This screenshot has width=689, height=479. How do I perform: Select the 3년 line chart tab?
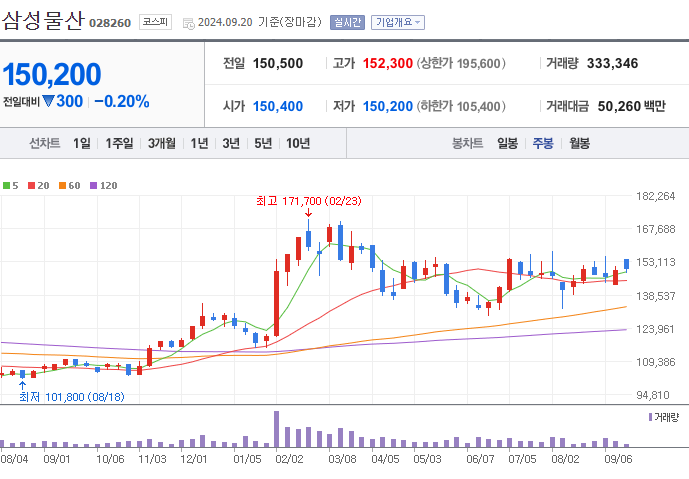231,143
